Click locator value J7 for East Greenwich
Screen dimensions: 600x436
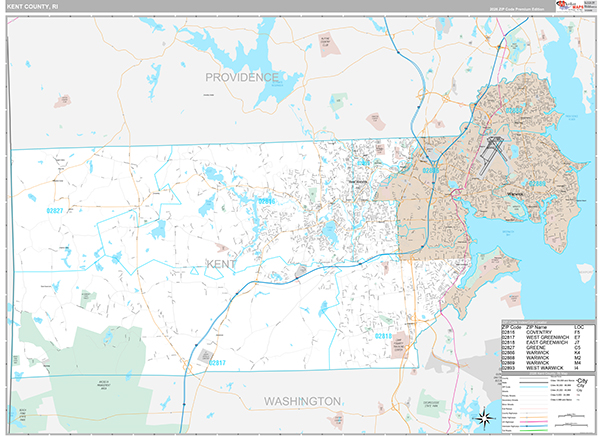point(577,342)
